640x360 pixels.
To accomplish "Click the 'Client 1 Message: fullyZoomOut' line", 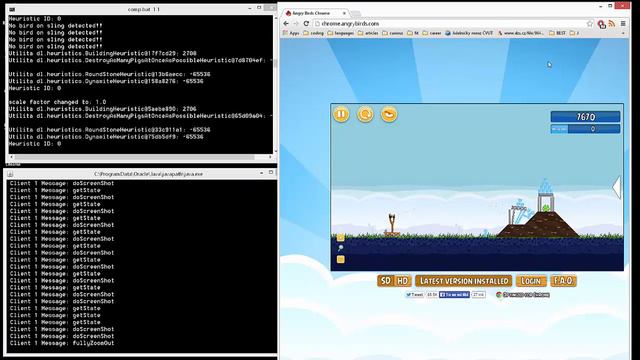I will pos(62,343).
